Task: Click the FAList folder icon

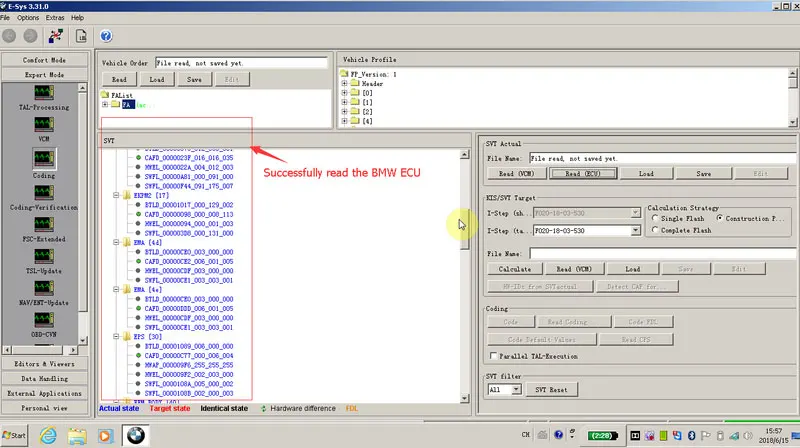Action: [105, 95]
